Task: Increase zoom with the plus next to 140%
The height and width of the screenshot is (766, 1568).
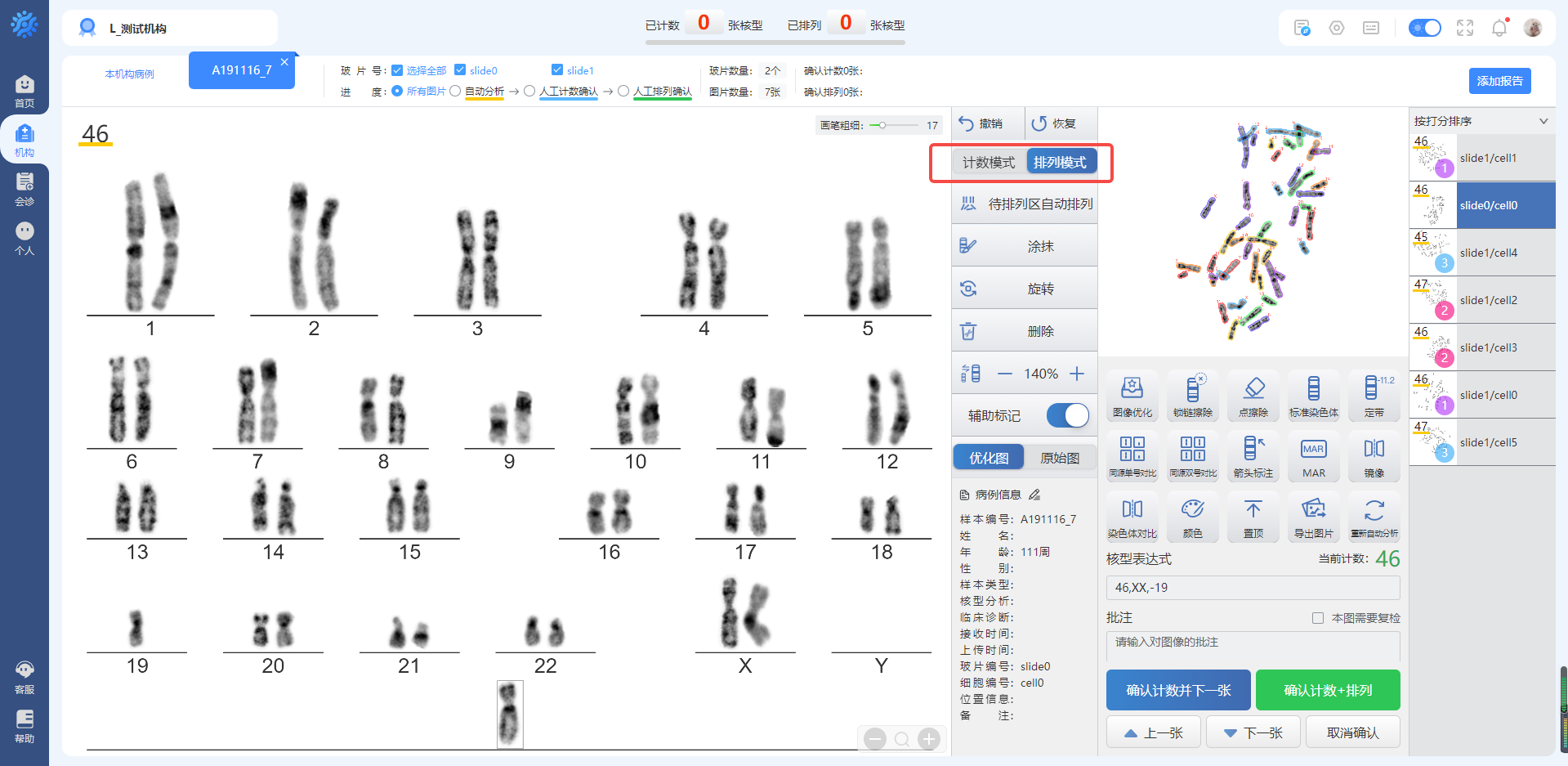Action: coord(1077,374)
